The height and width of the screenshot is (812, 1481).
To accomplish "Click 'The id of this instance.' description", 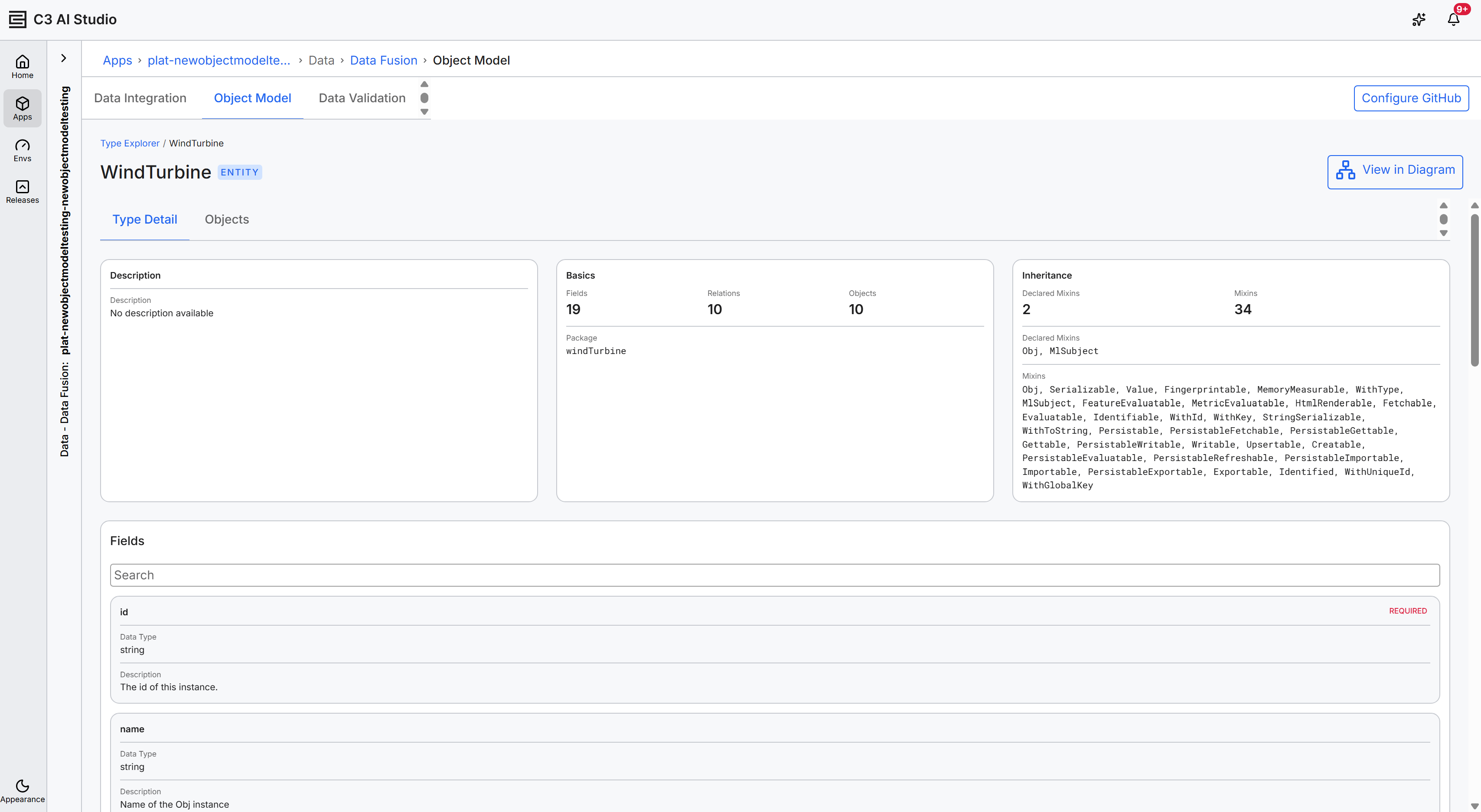I will click(x=169, y=687).
